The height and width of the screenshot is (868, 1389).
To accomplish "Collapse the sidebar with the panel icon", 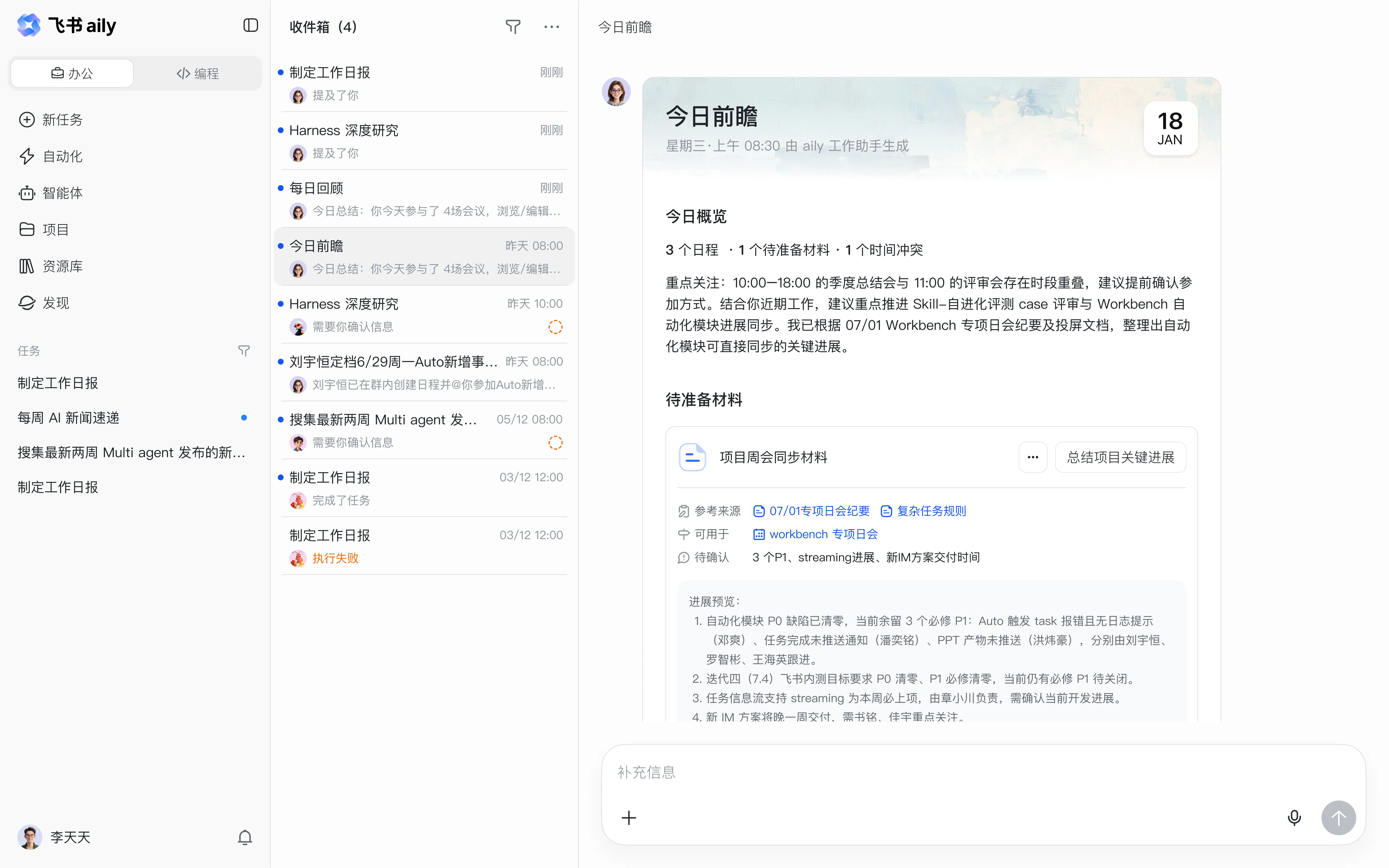I will click(x=251, y=25).
